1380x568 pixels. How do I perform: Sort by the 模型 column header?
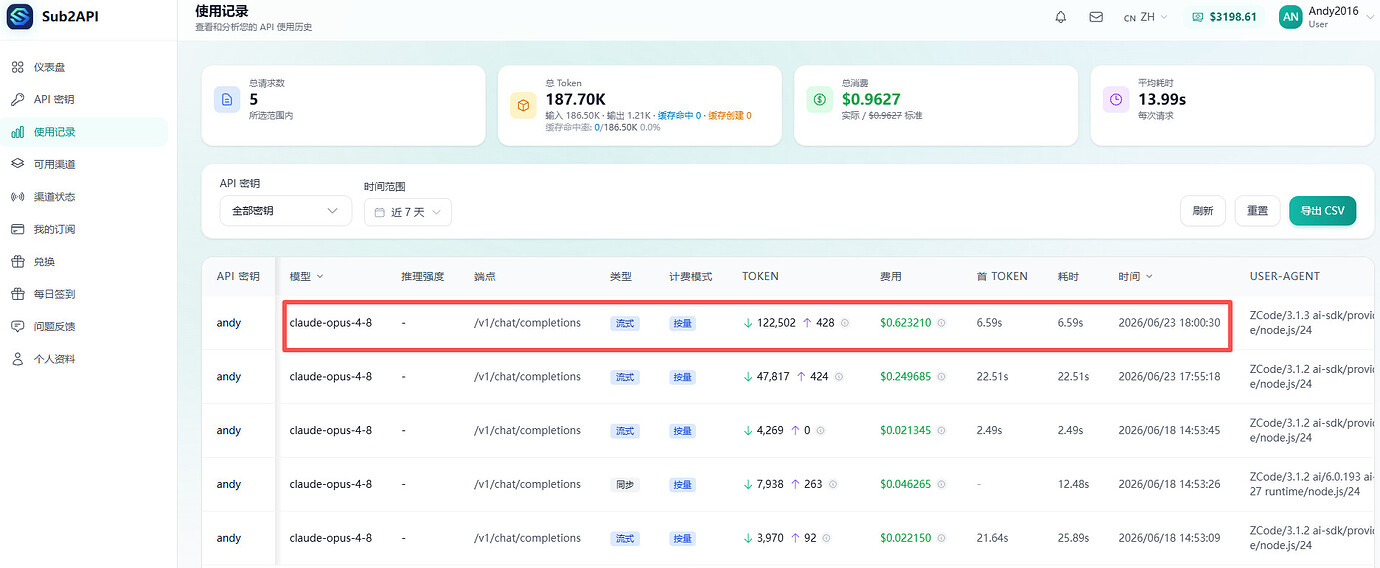307,276
